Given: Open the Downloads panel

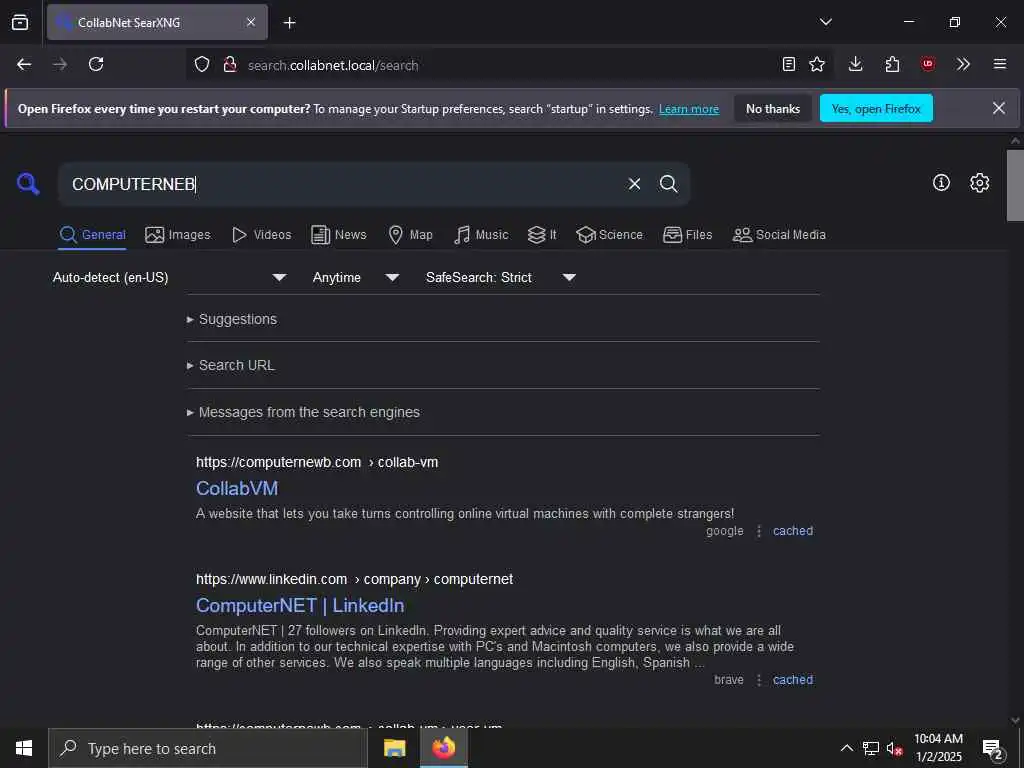Looking at the screenshot, I should 856,64.
